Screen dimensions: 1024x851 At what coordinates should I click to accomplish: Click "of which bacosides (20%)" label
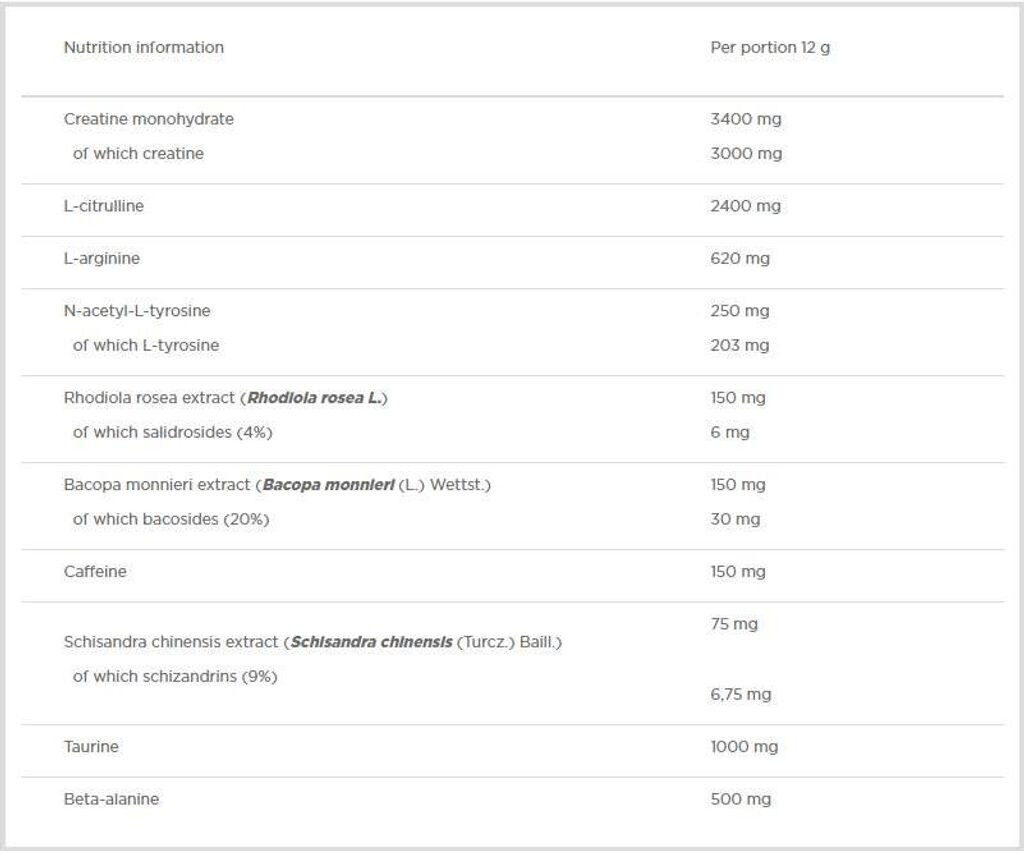(170, 519)
